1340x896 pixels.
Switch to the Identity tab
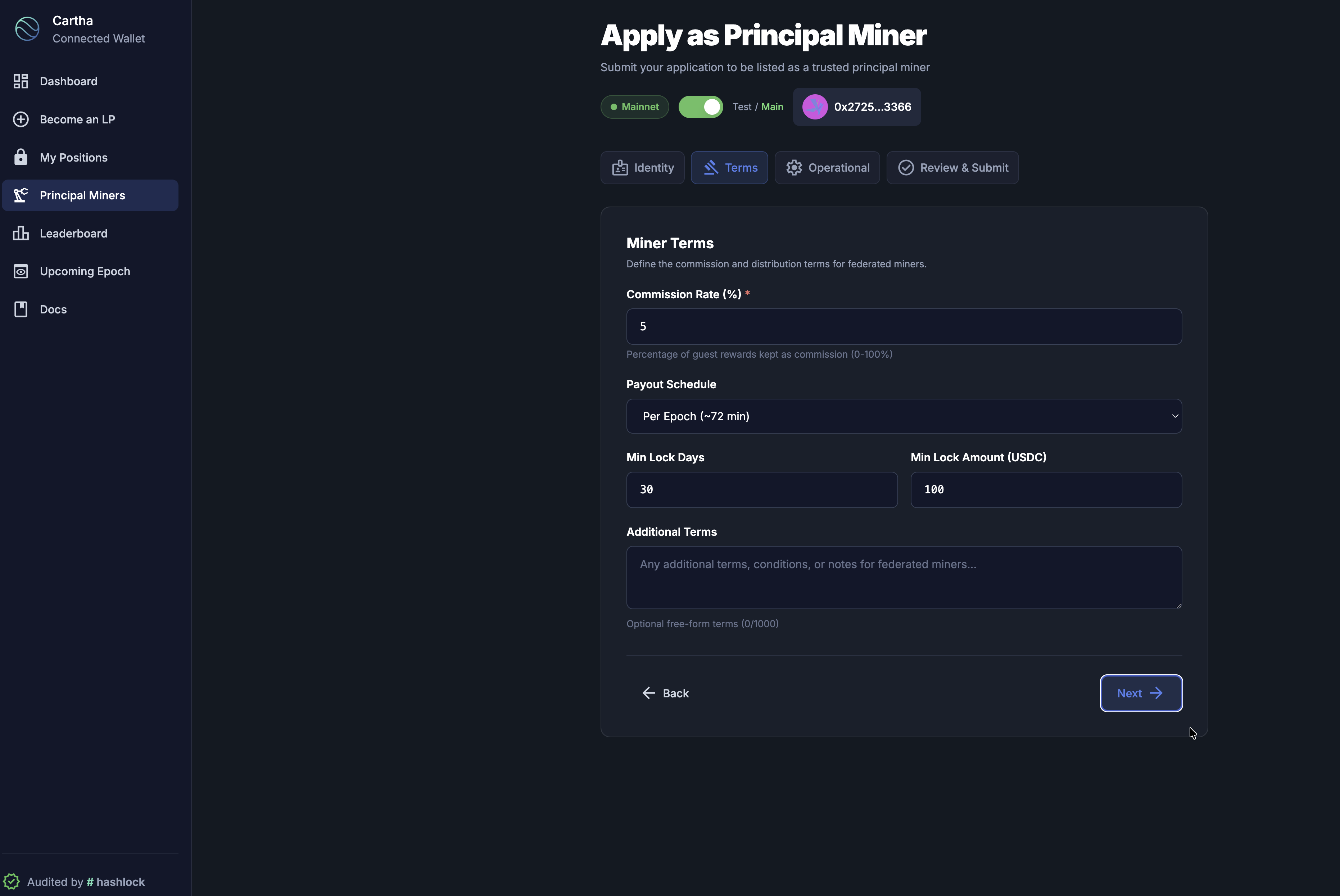642,167
